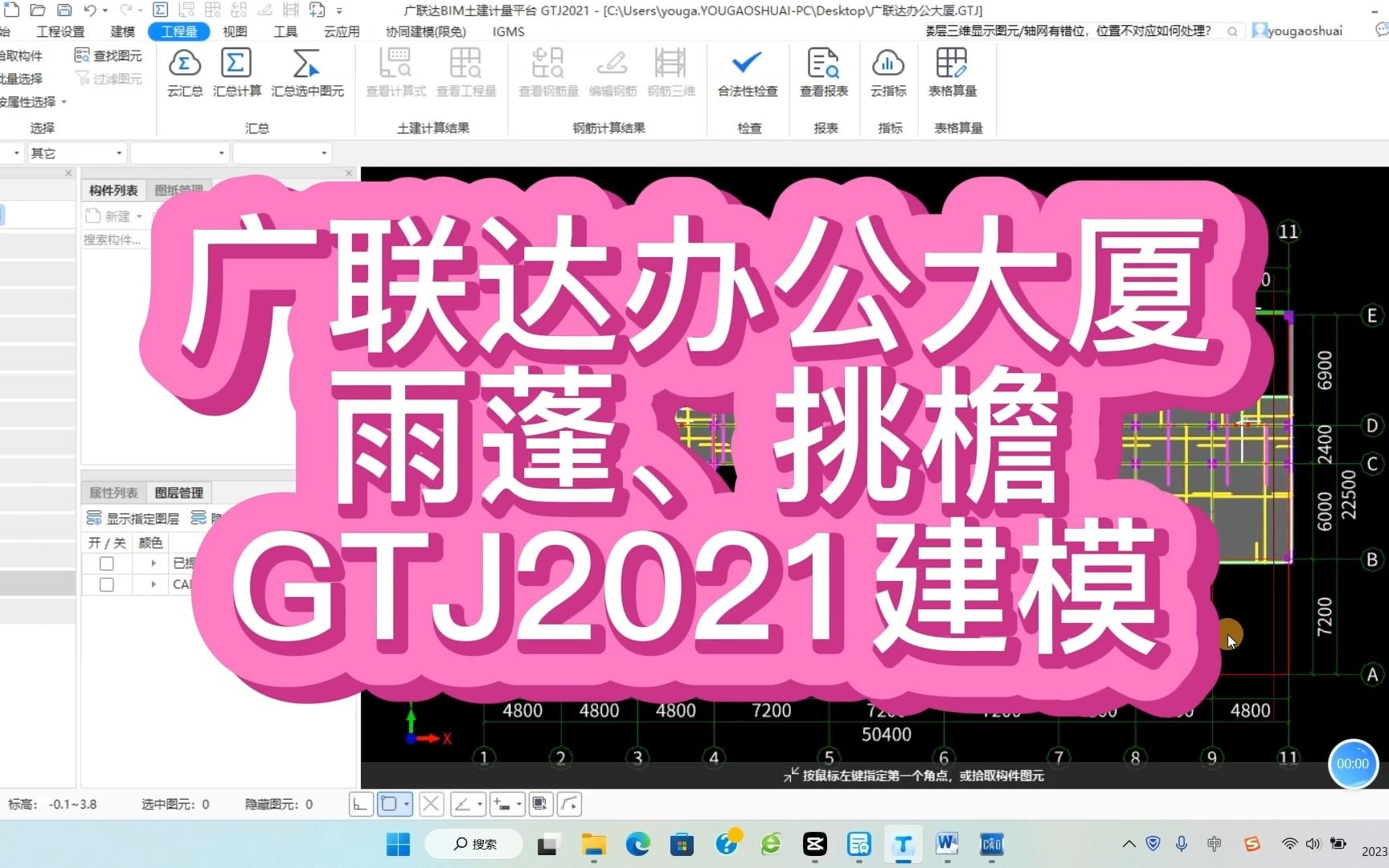Enable the 已提 layer visibility checkbox

[x=105, y=563]
